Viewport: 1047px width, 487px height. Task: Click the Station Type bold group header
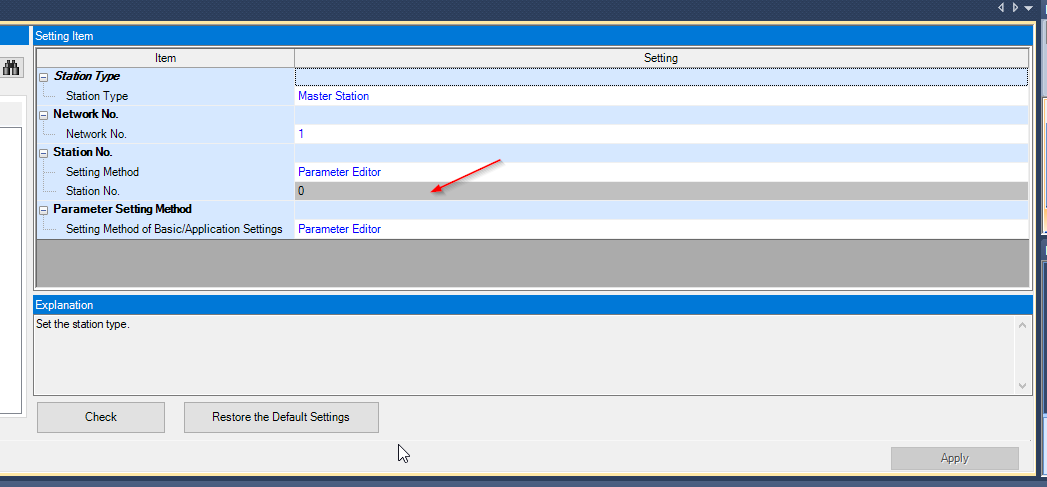coord(87,77)
